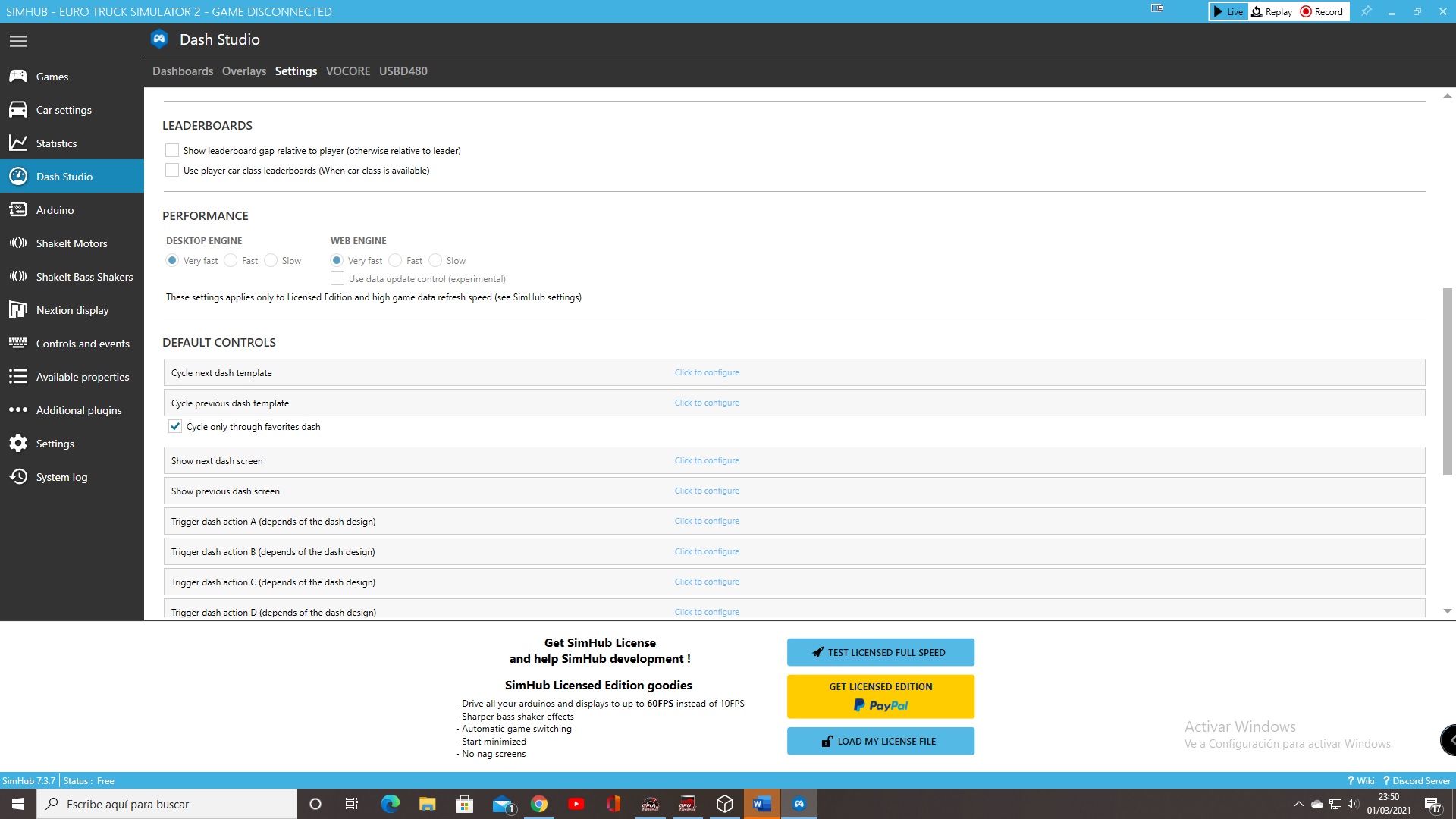Select Web Engine Fast option
This screenshot has width=1456, height=819.
(395, 260)
